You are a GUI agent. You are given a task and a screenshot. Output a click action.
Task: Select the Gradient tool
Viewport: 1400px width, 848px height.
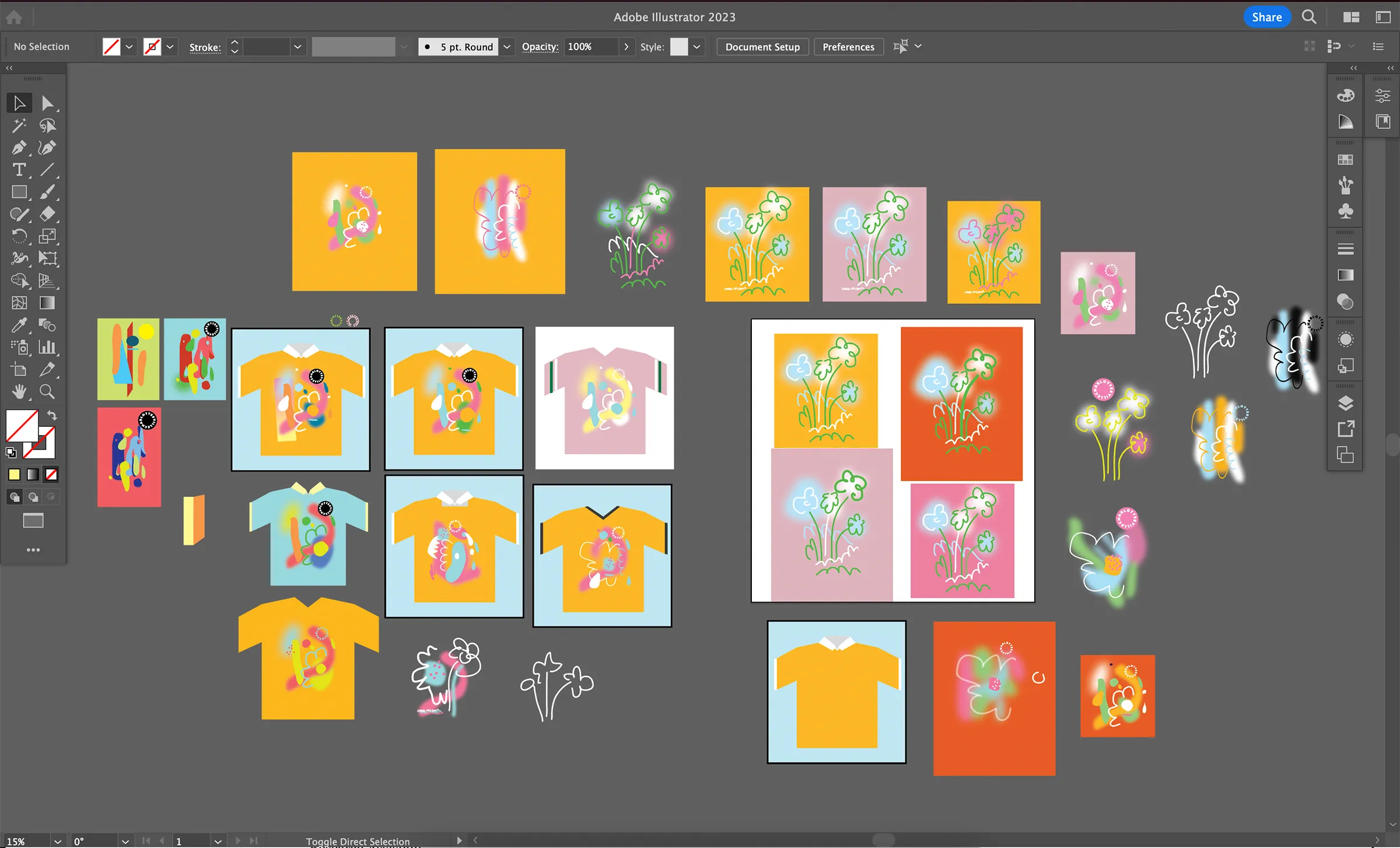47,303
